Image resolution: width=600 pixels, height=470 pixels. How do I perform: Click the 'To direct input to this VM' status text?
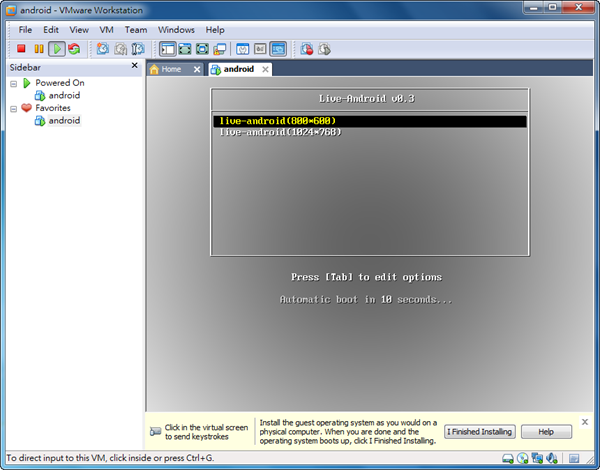tap(110, 458)
